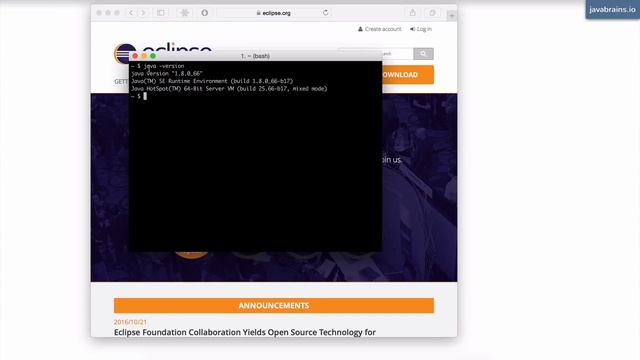The height and width of the screenshot is (360, 640).
Task: Click the website search magnifier button
Action: click(423, 53)
